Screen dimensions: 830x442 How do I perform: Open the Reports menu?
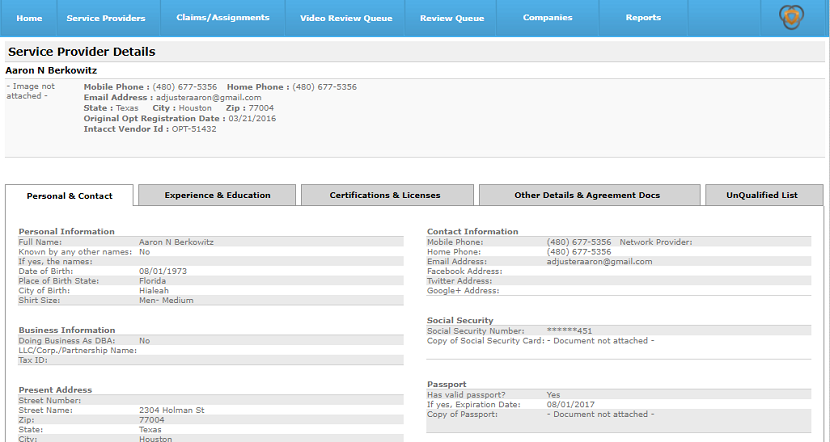click(x=643, y=18)
